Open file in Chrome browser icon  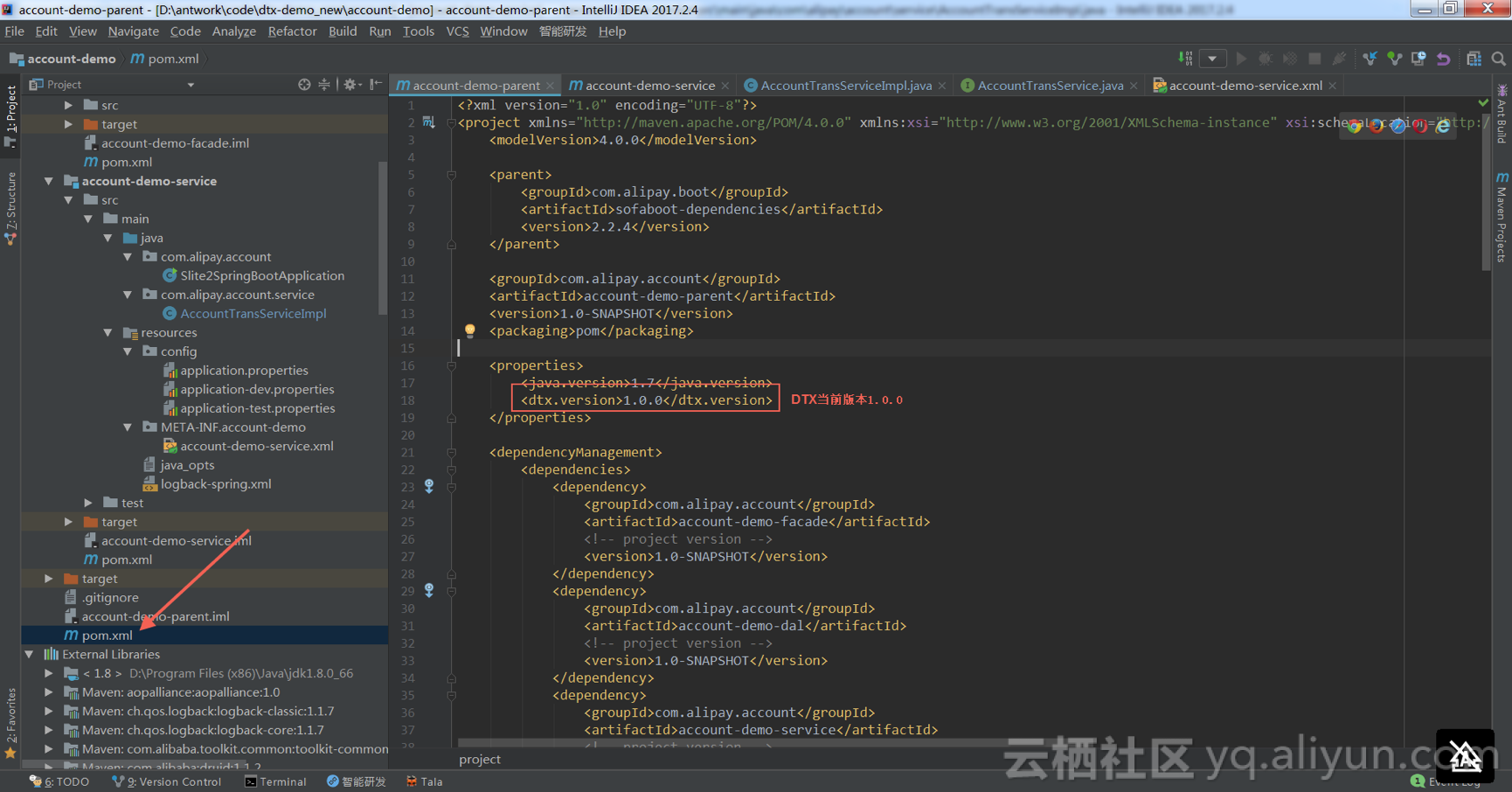1354,126
